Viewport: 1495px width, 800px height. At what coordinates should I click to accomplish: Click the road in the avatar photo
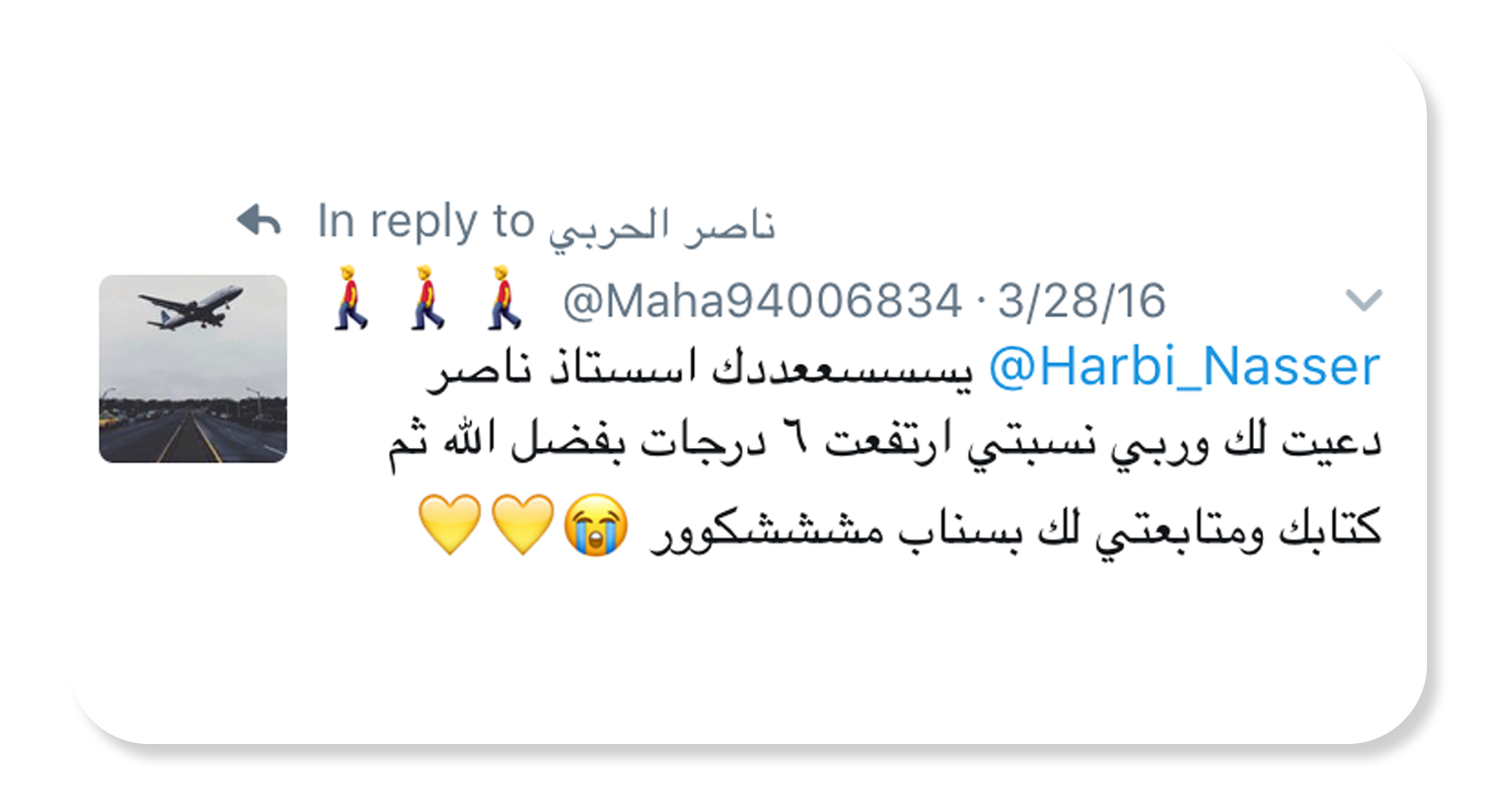click(193, 438)
